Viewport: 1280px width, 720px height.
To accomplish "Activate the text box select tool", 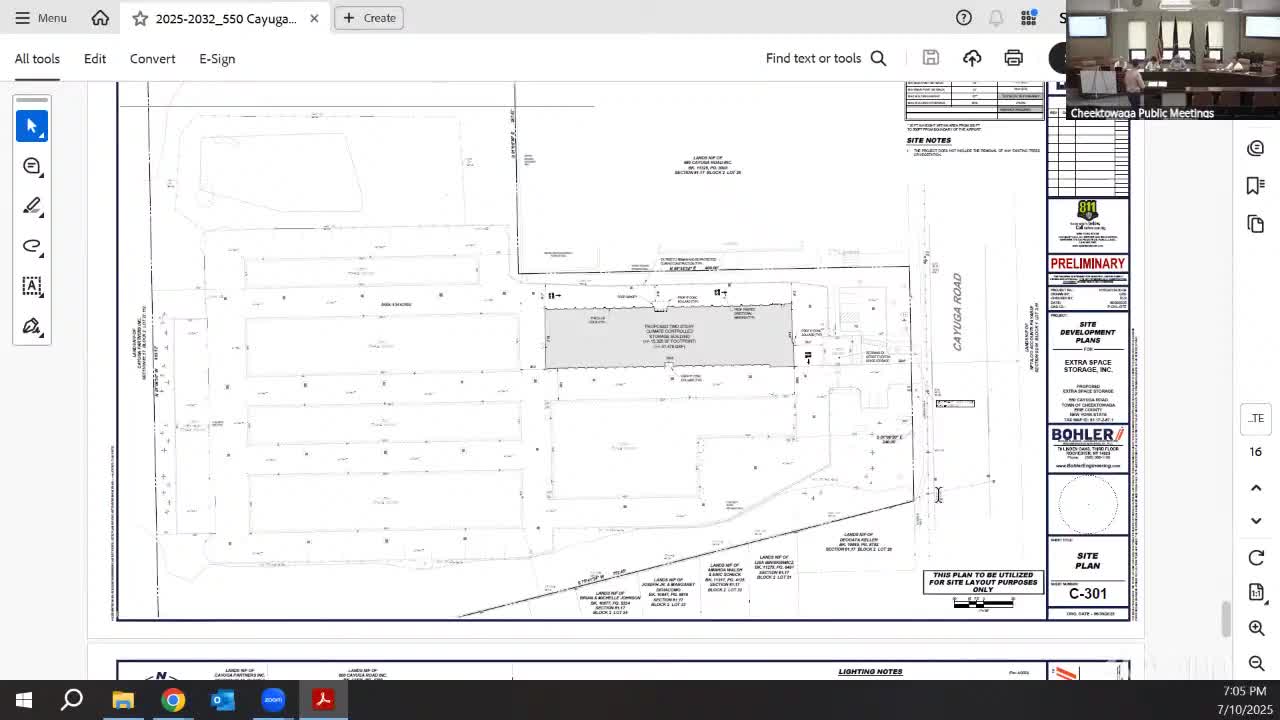I will [x=32, y=286].
